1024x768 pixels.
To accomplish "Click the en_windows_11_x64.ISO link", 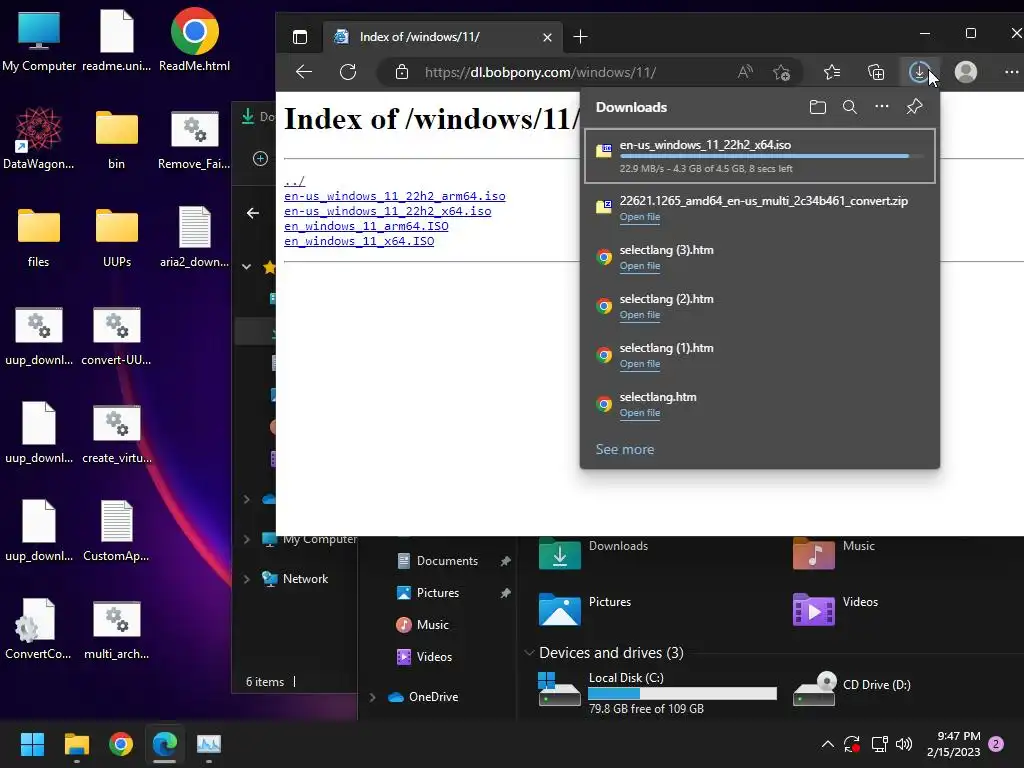I will coord(359,241).
